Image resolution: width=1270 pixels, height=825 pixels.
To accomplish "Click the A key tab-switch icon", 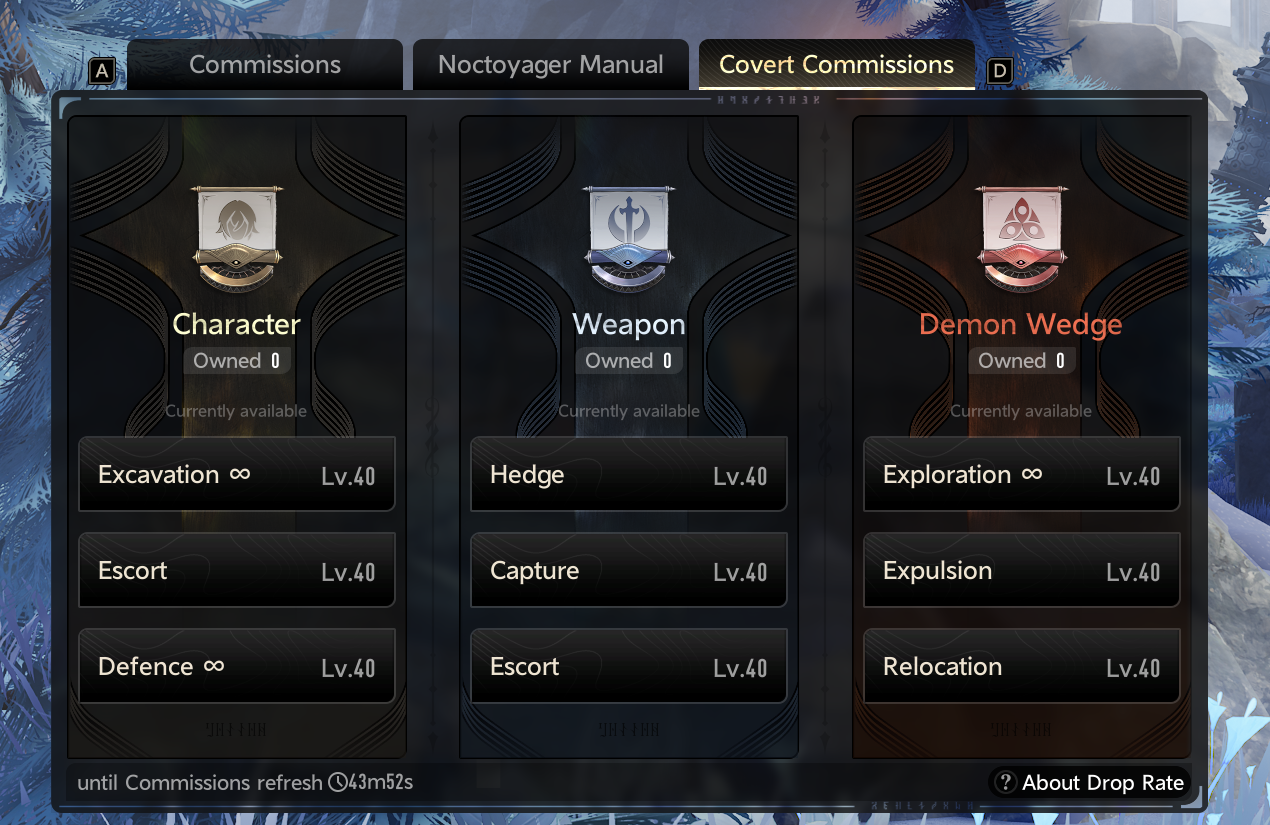I will 102,71.
